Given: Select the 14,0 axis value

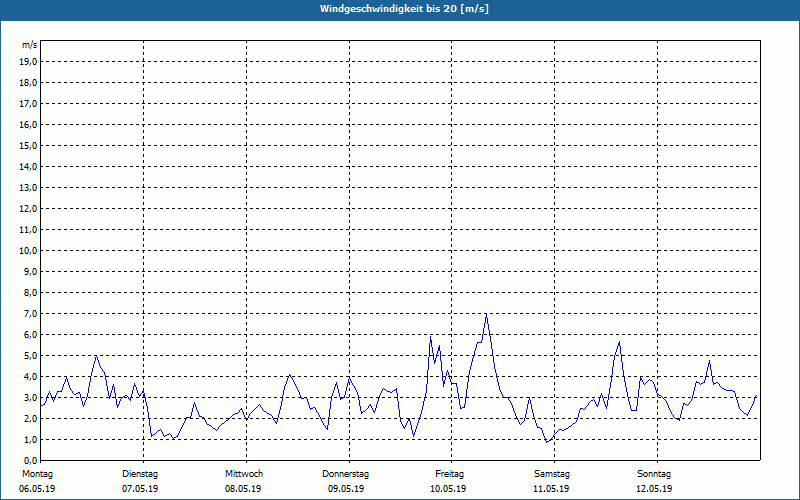Looking at the screenshot, I should coord(28,166).
